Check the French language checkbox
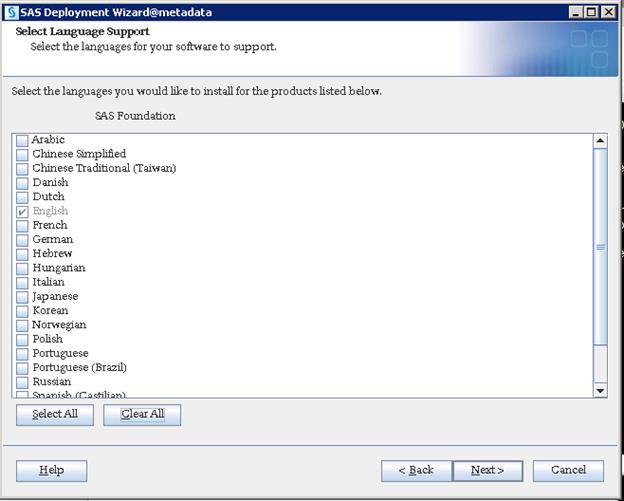This screenshot has width=624, height=501. [x=22, y=226]
